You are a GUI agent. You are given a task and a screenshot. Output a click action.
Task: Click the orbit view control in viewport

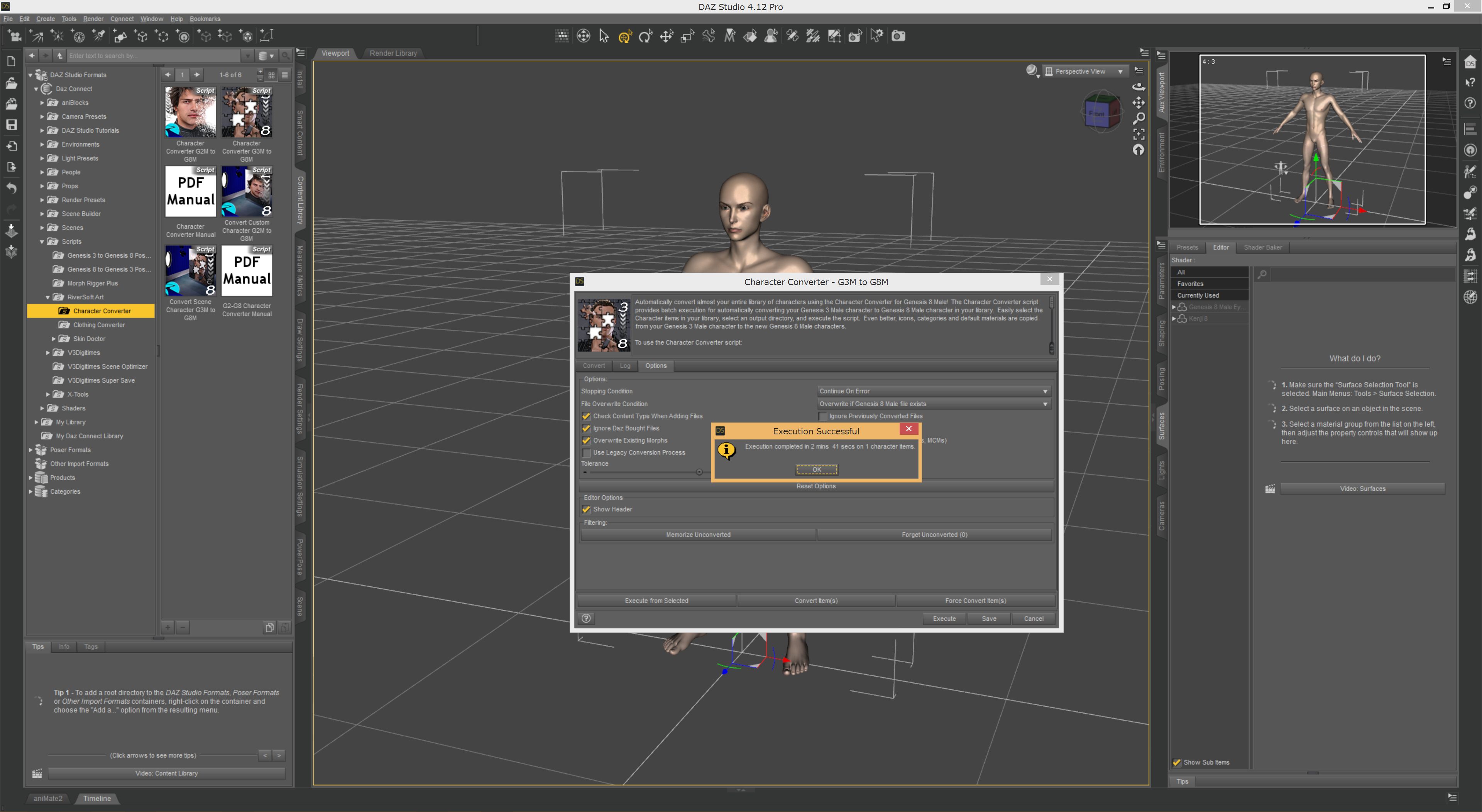1139,86
